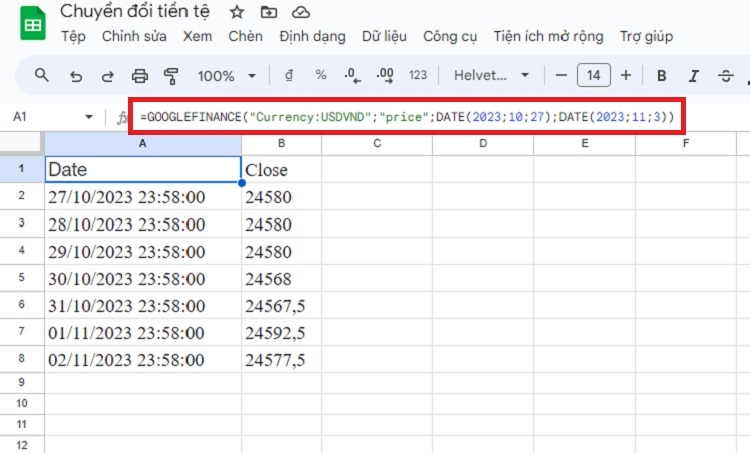The height and width of the screenshot is (453, 750).
Task: Open the Google Sheets home icon
Action: coord(33,23)
